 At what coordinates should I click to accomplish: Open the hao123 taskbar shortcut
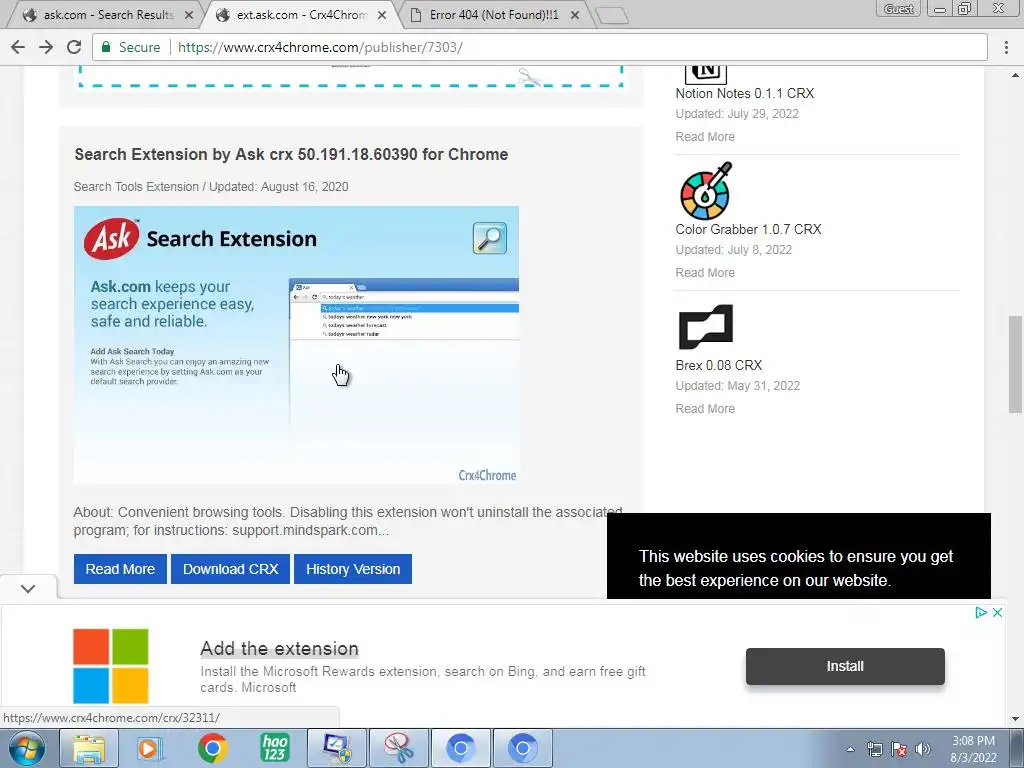pos(274,748)
